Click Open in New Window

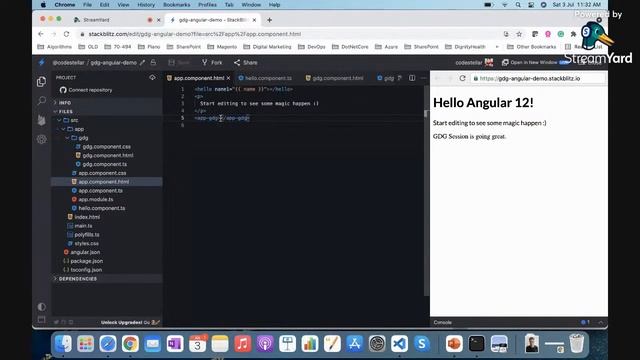530,62
